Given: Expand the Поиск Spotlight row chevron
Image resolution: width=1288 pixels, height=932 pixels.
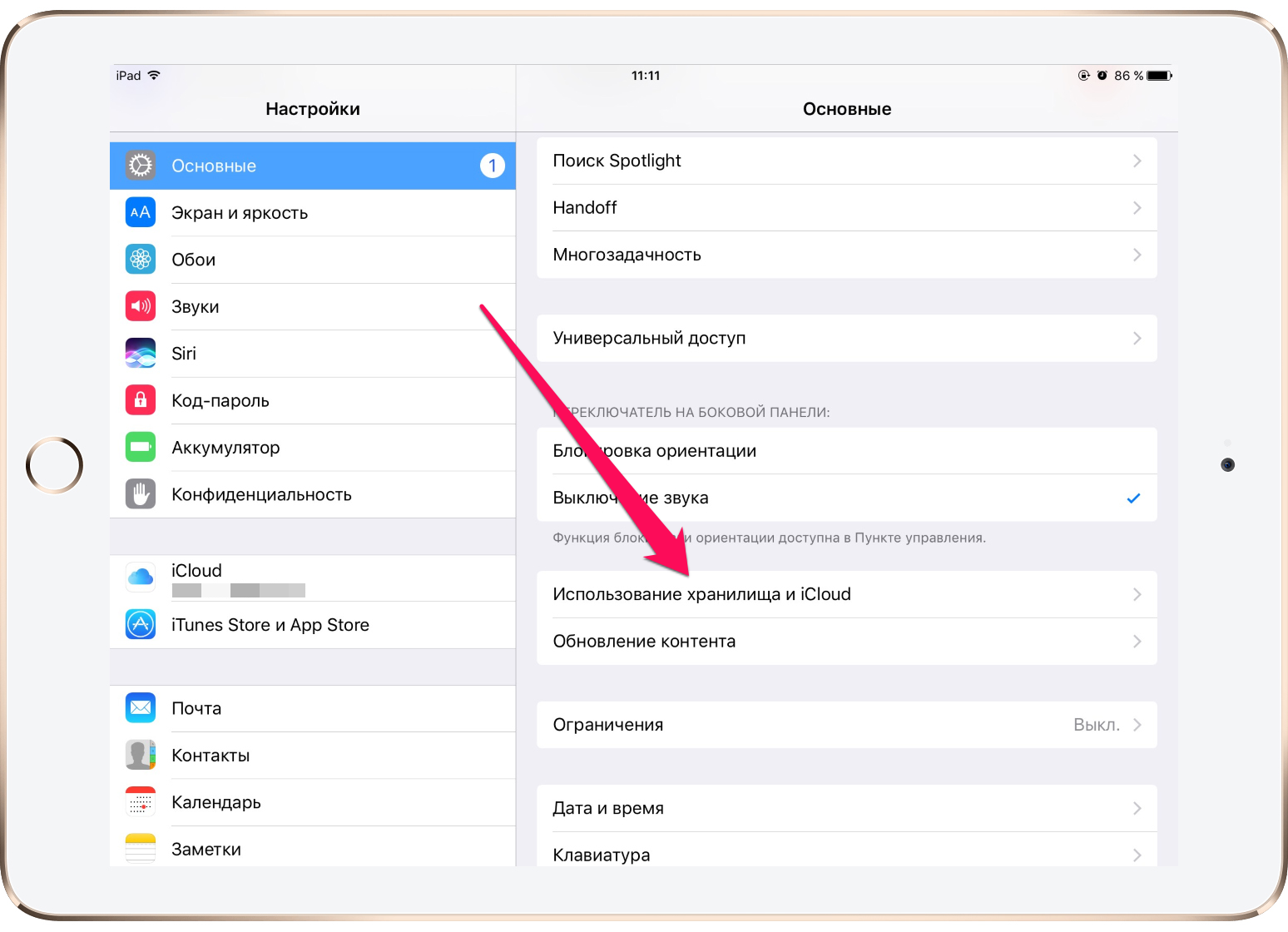Looking at the screenshot, I should coord(1137,161).
